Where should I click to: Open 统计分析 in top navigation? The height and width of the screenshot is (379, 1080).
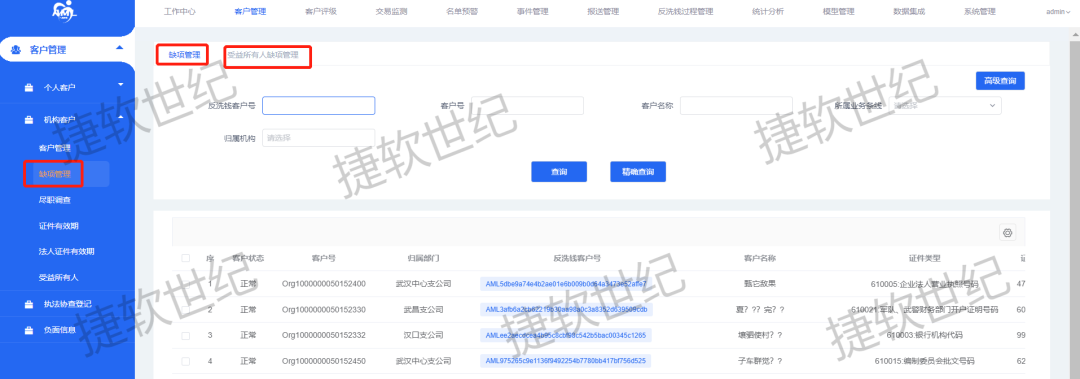[768, 12]
